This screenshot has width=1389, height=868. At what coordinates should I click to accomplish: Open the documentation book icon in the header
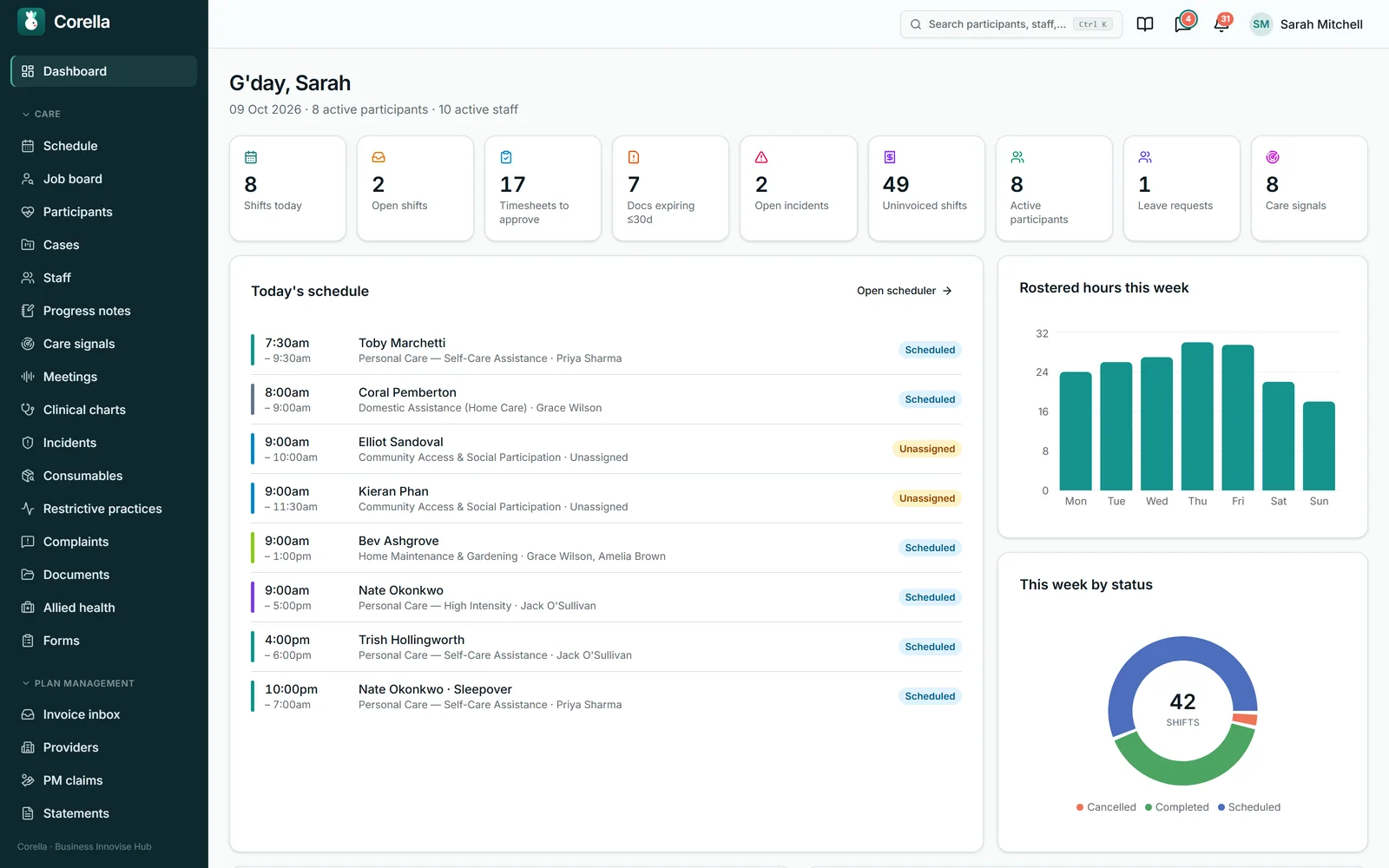coord(1145,24)
